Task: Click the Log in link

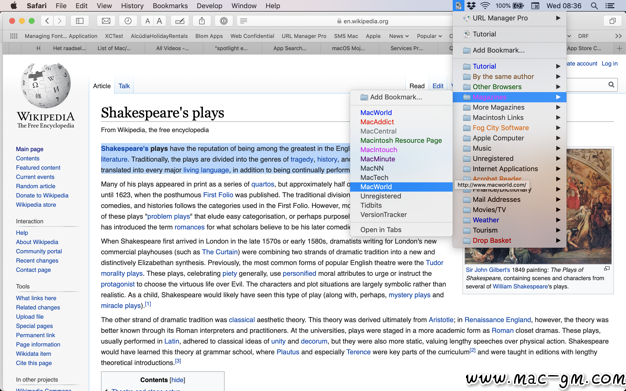Action: (610, 64)
